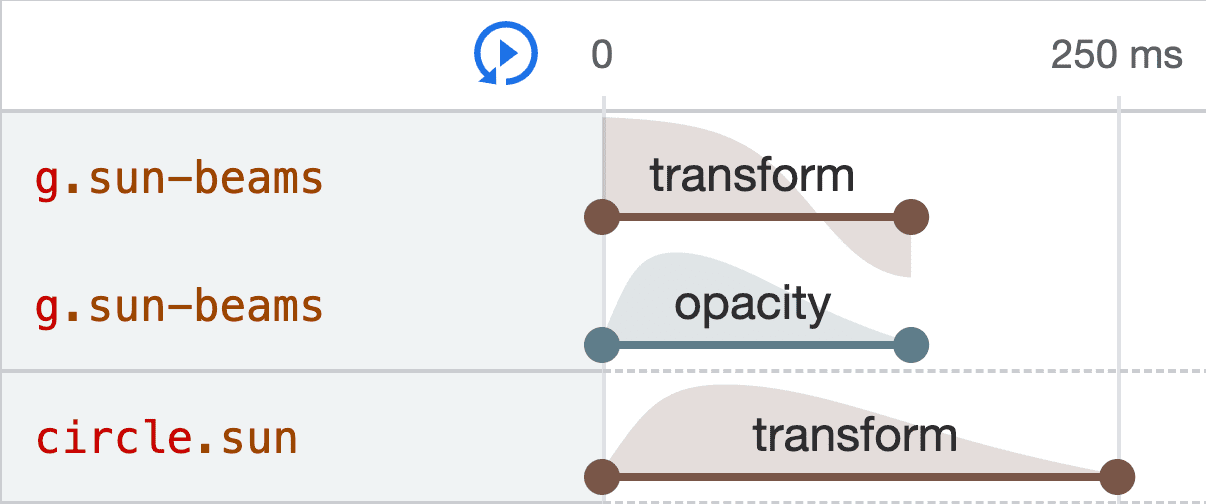Click the transform label on sun-beams animation

point(752,176)
